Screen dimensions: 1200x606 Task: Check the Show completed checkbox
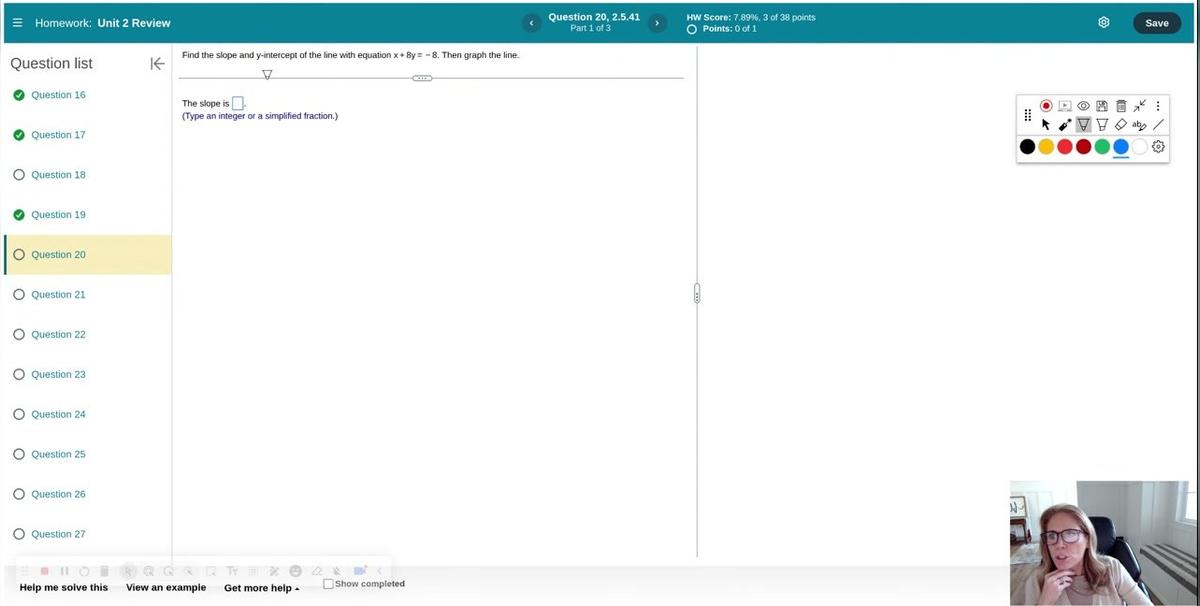coord(328,584)
